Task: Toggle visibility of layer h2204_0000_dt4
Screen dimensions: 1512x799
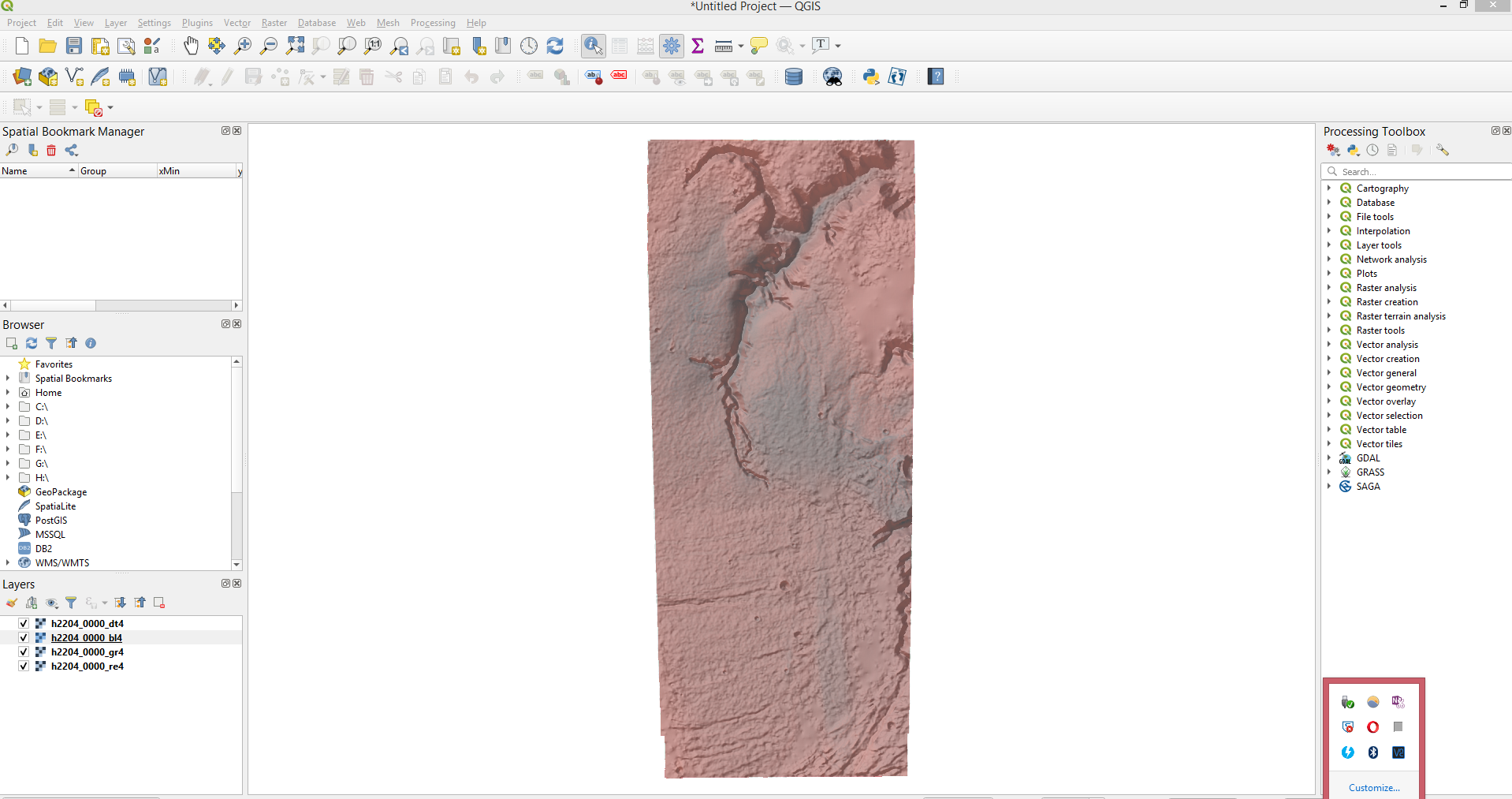Action: (x=24, y=623)
